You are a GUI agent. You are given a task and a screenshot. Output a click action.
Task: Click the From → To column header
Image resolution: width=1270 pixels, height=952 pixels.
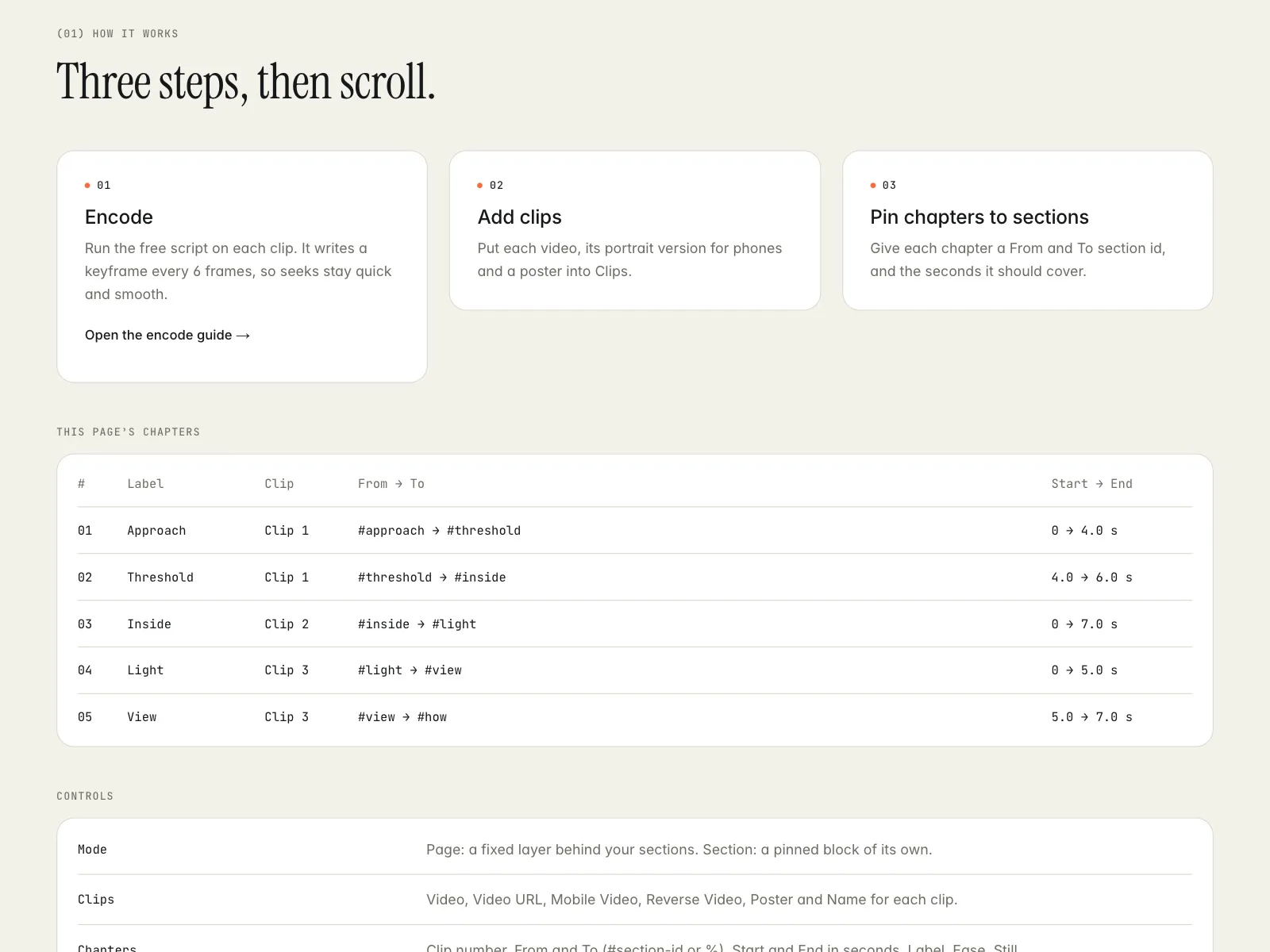(x=391, y=484)
